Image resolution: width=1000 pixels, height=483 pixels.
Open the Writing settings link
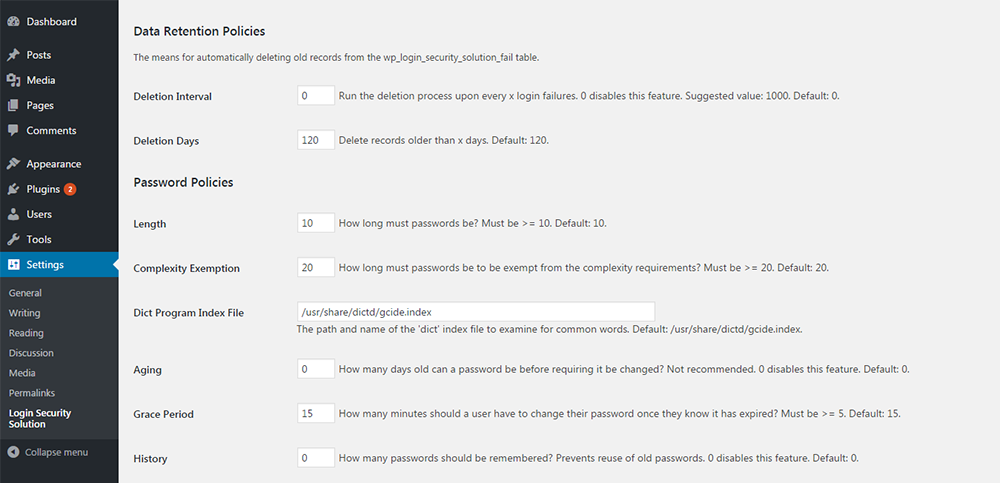point(25,313)
